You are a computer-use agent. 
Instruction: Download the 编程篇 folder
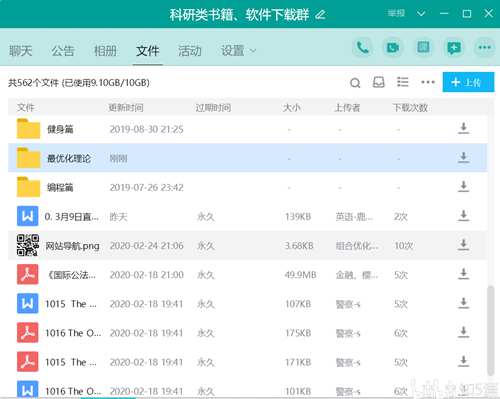tap(463, 186)
